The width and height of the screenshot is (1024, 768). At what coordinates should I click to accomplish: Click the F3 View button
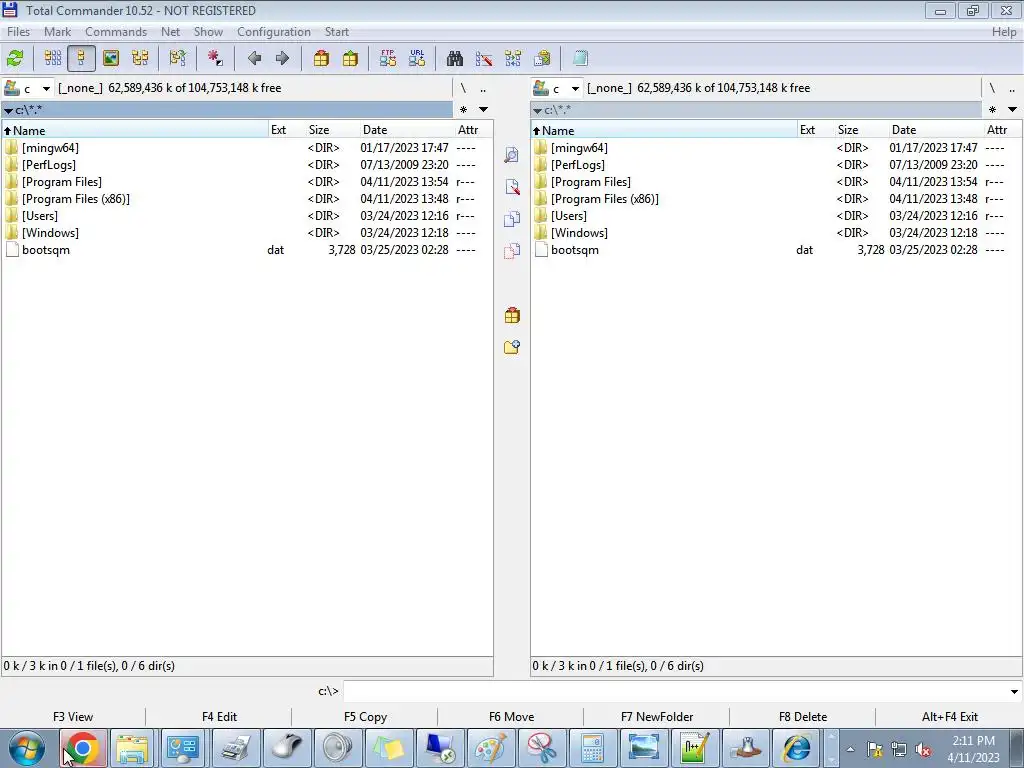[x=72, y=716]
